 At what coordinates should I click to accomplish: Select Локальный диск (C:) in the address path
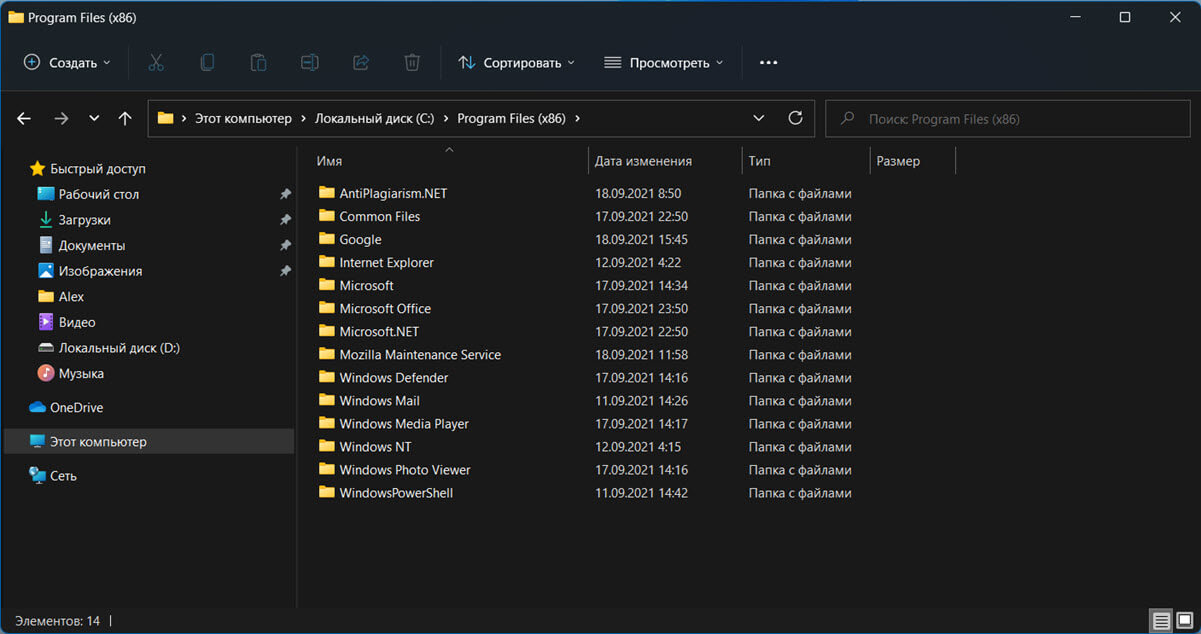[x=374, y=118]
